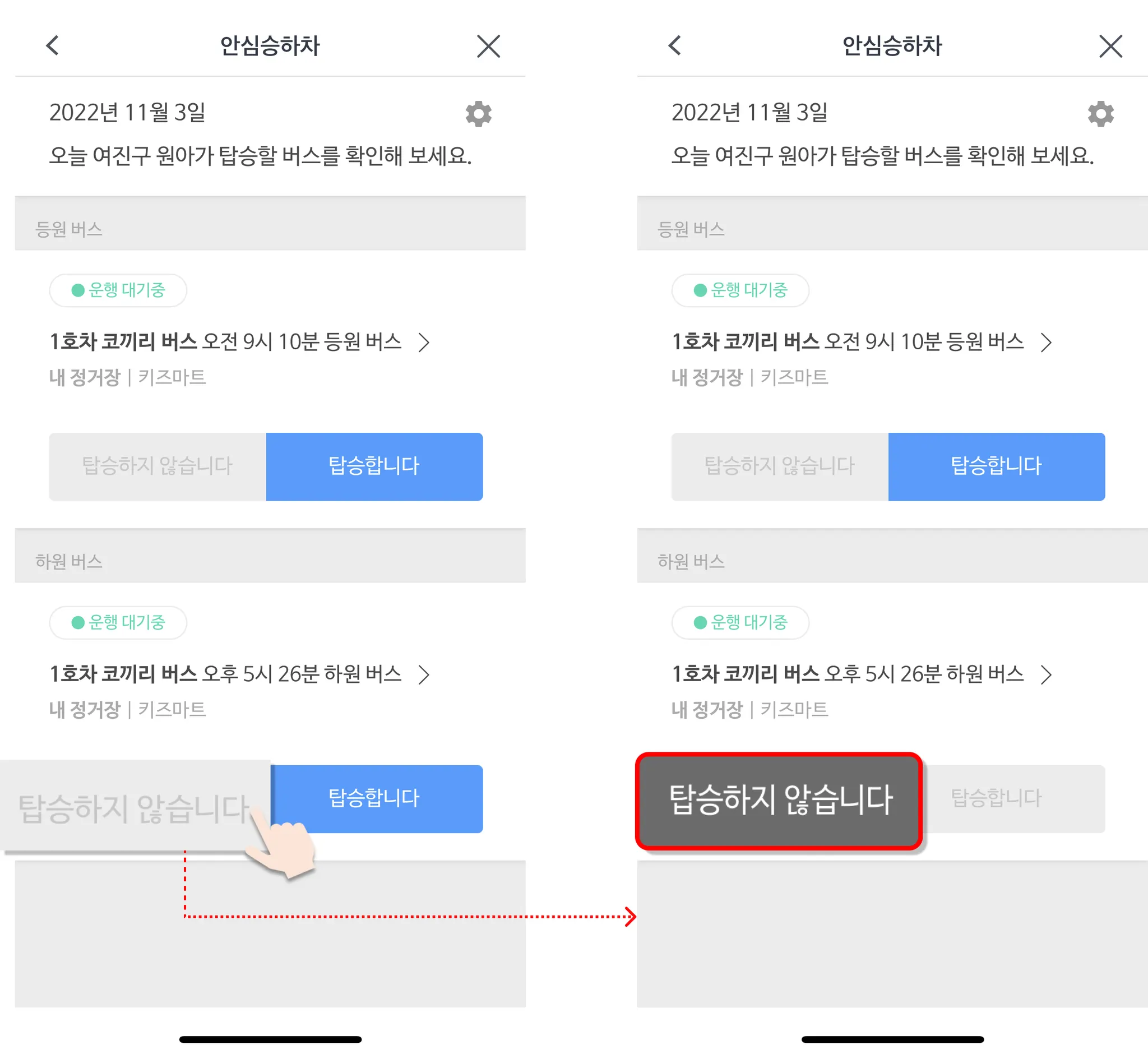Go back using right screen's back arrow
The image size is (1148, 1054).
675,45
